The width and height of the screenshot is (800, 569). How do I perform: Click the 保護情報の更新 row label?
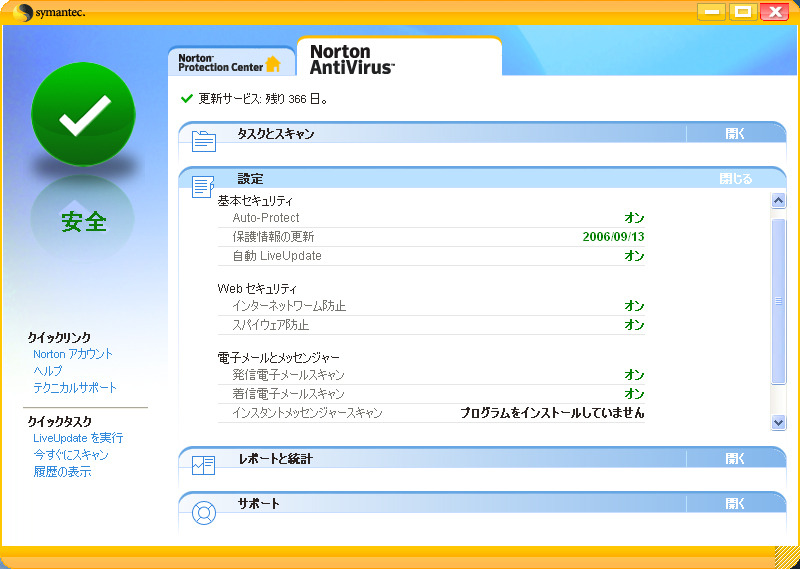[x=273, y=237]
